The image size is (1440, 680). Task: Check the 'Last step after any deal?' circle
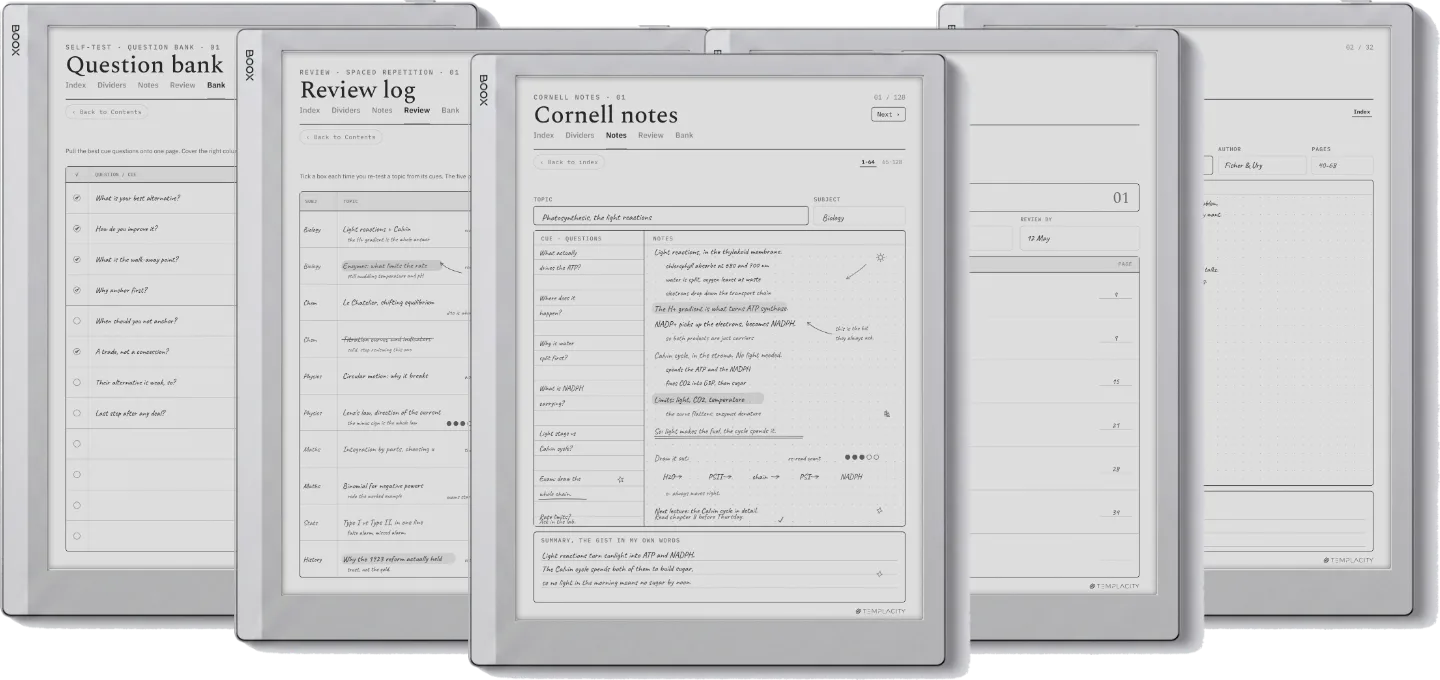(x=77, y=413)
